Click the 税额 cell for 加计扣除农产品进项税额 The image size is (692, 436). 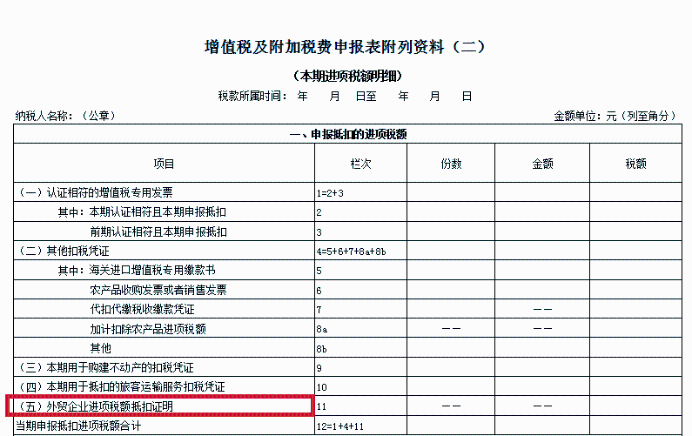pyautogui.click(x=636, y=328)
